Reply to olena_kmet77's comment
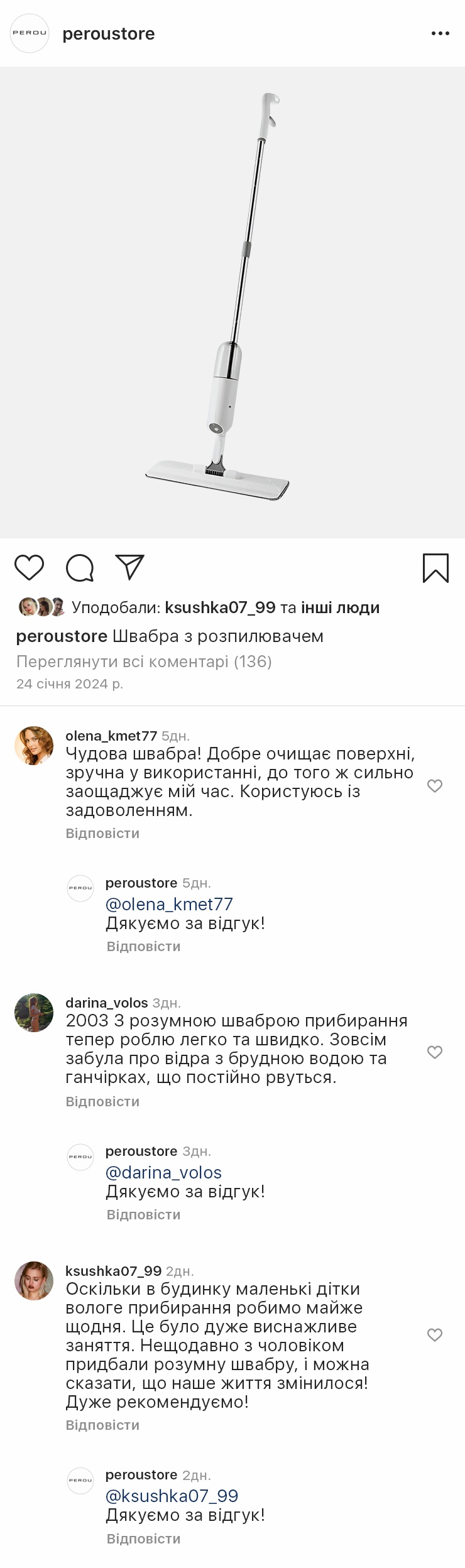 [102, 834]
